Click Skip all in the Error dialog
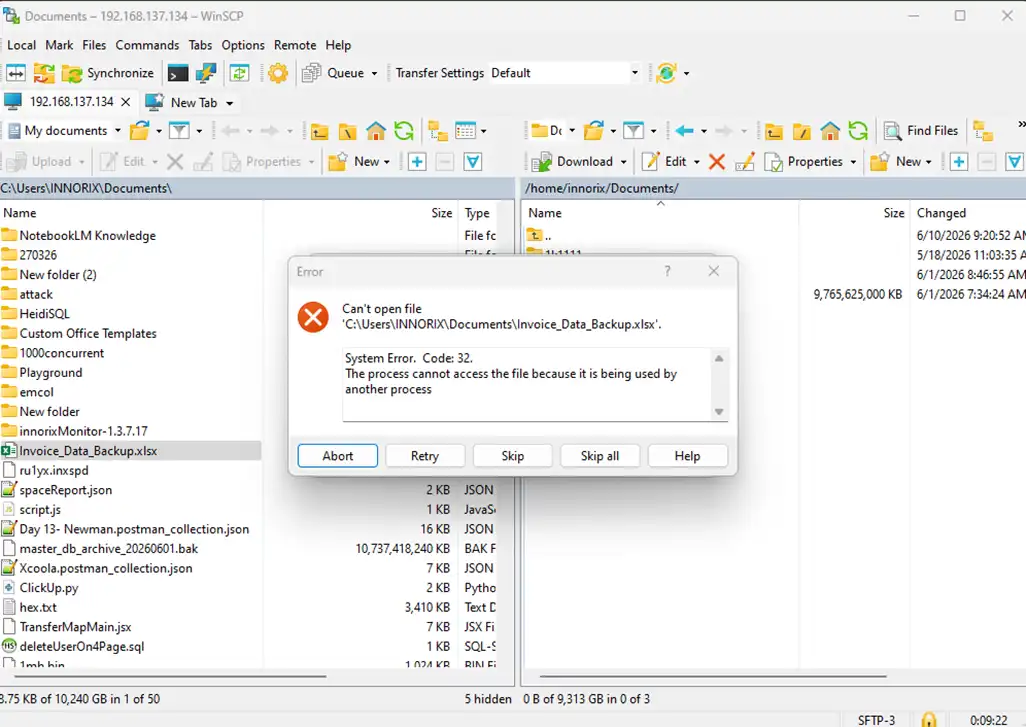 pyautogui.click(x=599, y=455)
